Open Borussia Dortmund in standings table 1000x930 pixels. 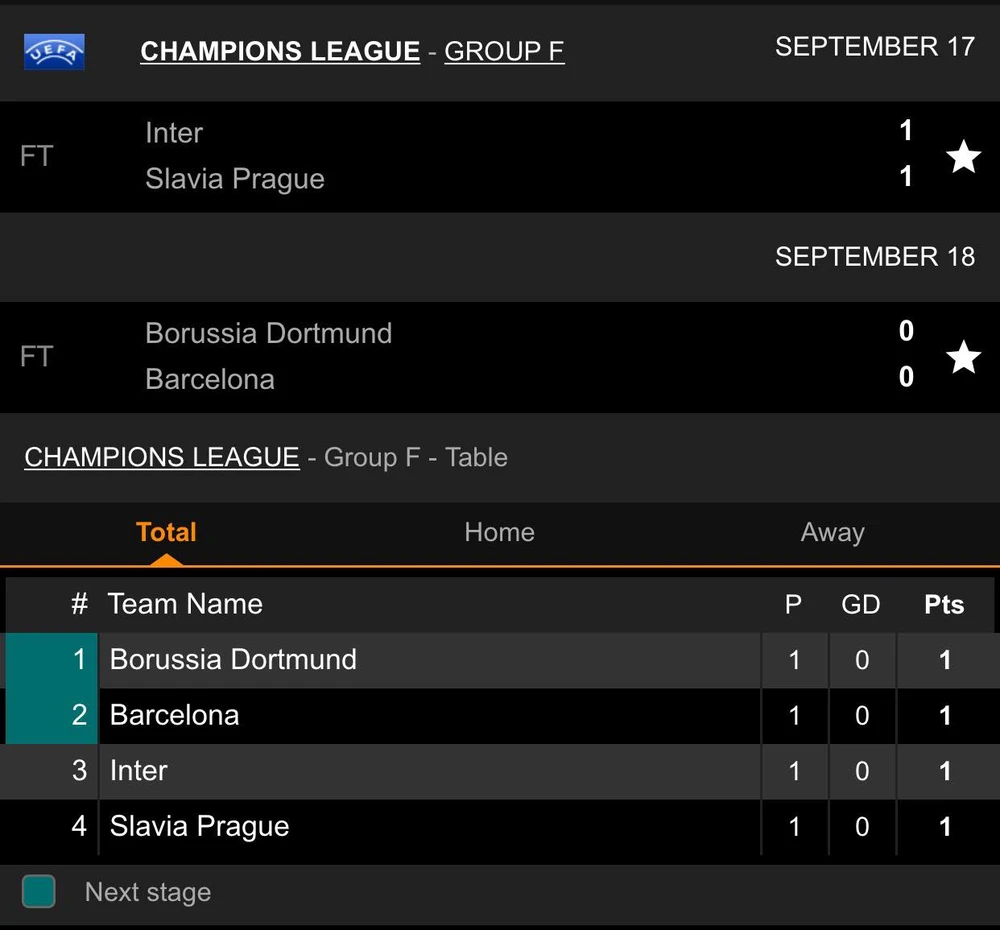(233, 660)
